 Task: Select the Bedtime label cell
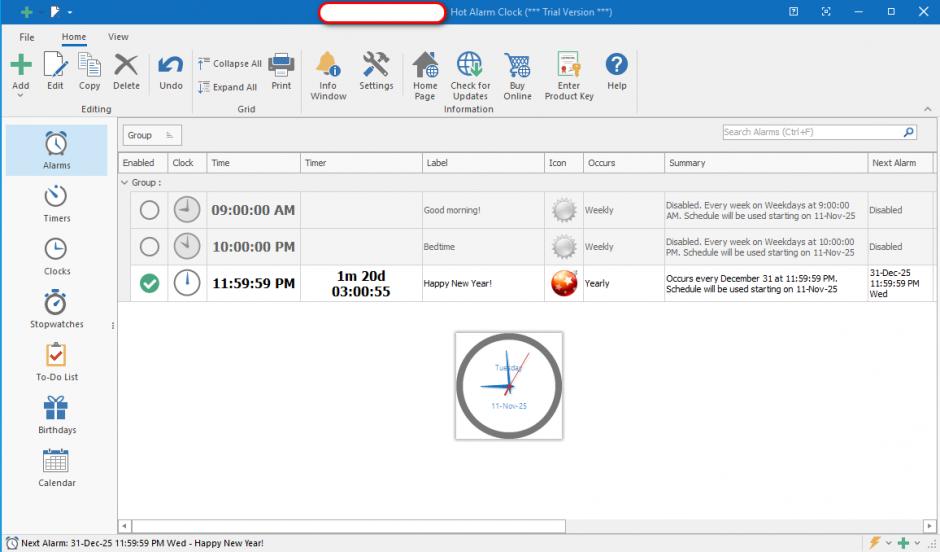pyautogui.click(x=483, y=247)
